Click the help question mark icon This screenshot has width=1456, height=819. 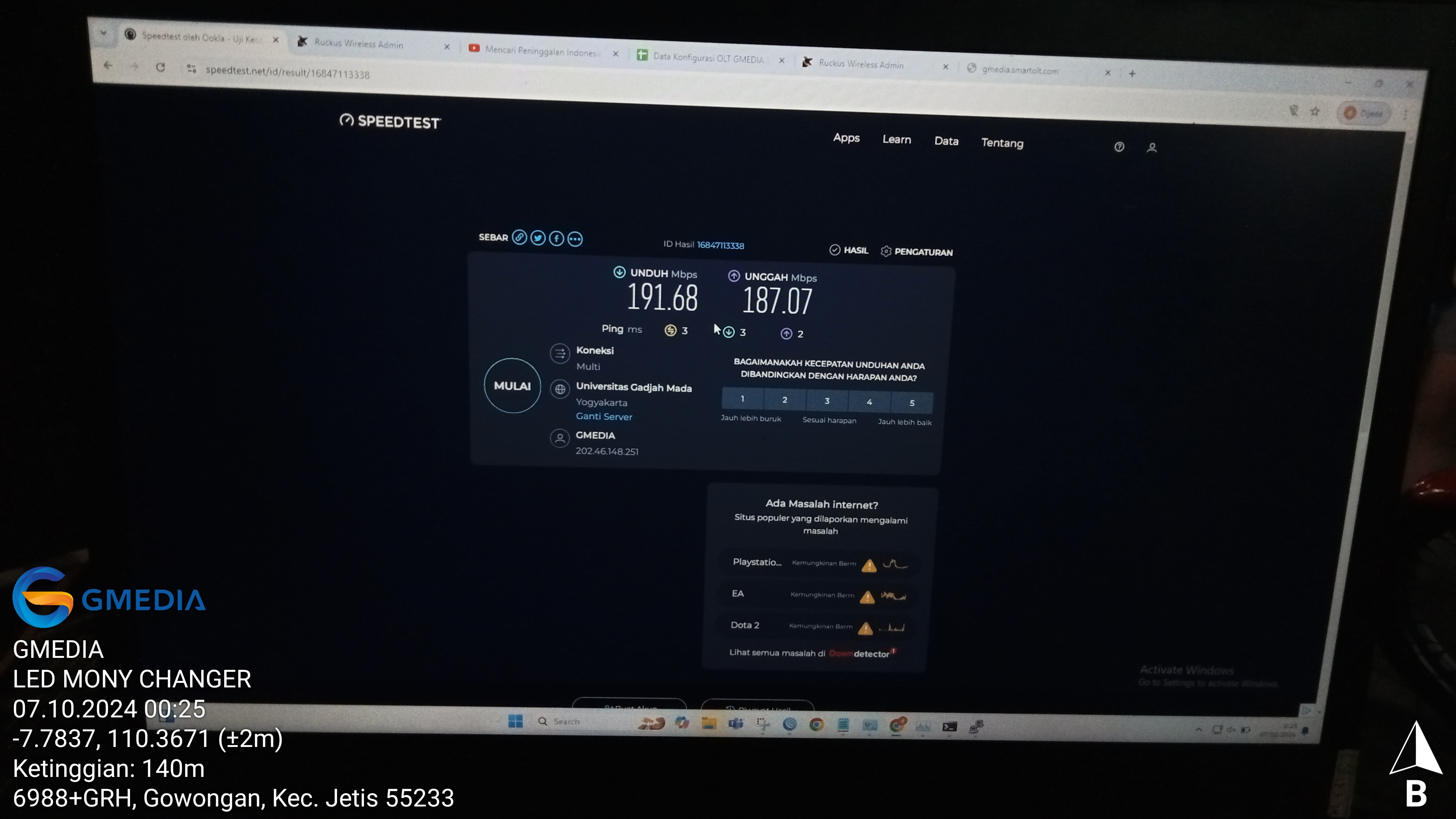(1119, 147)
